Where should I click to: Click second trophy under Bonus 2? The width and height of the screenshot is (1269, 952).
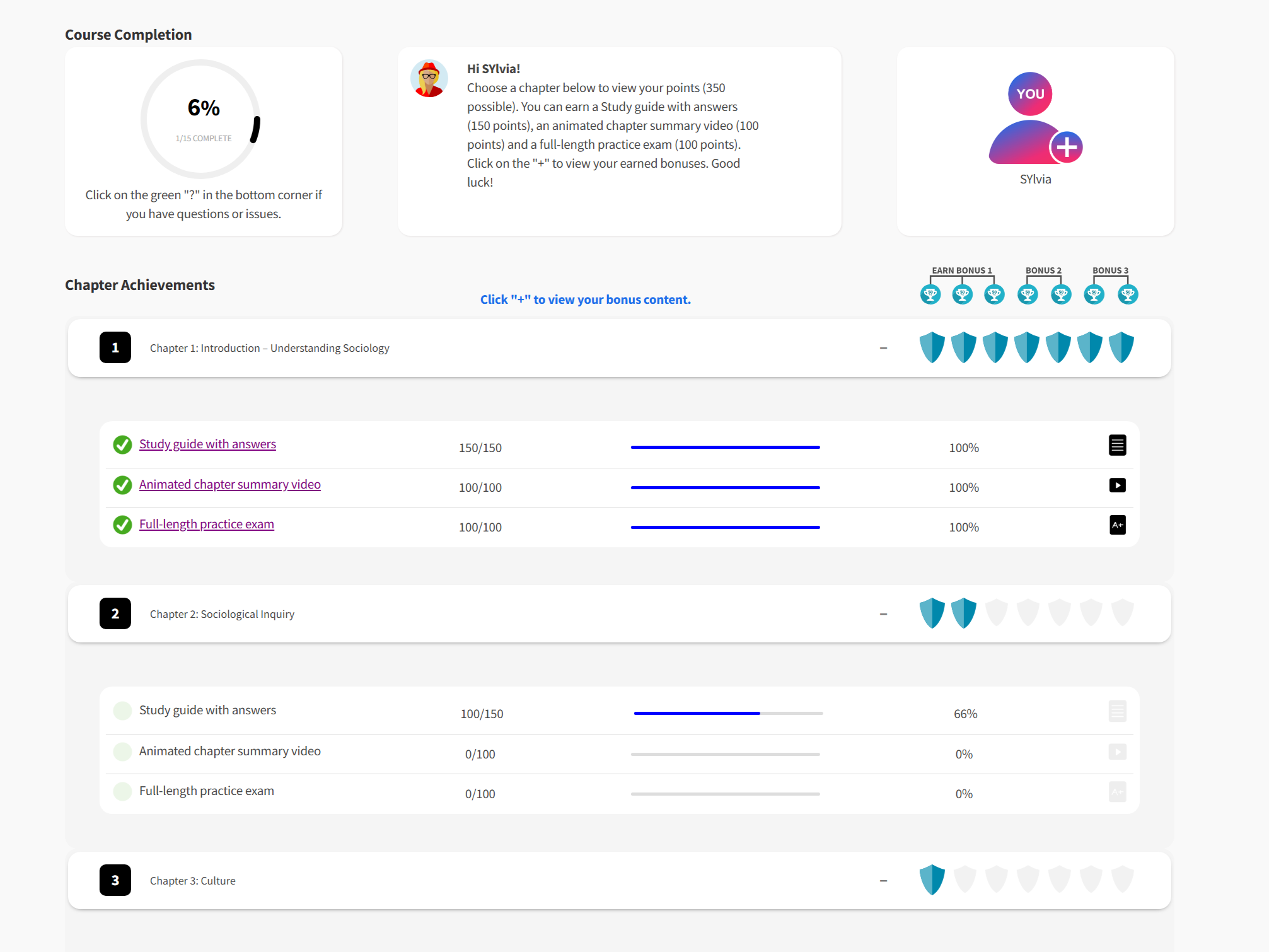tap(1062, 294)
